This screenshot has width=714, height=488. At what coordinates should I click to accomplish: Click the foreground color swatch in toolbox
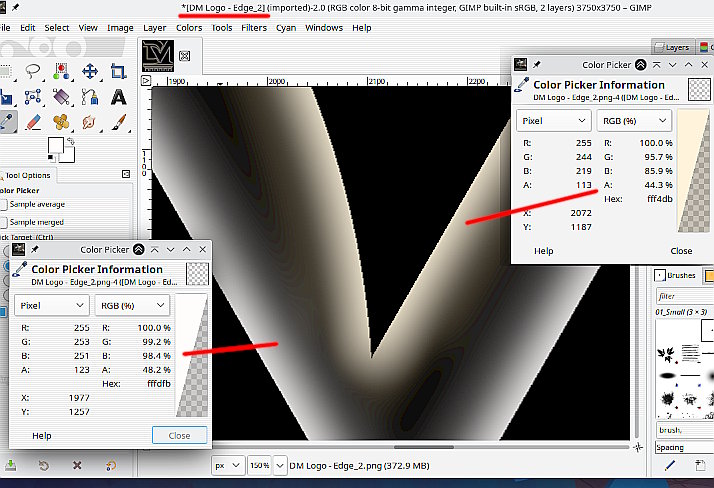click(x=56, y=145)
